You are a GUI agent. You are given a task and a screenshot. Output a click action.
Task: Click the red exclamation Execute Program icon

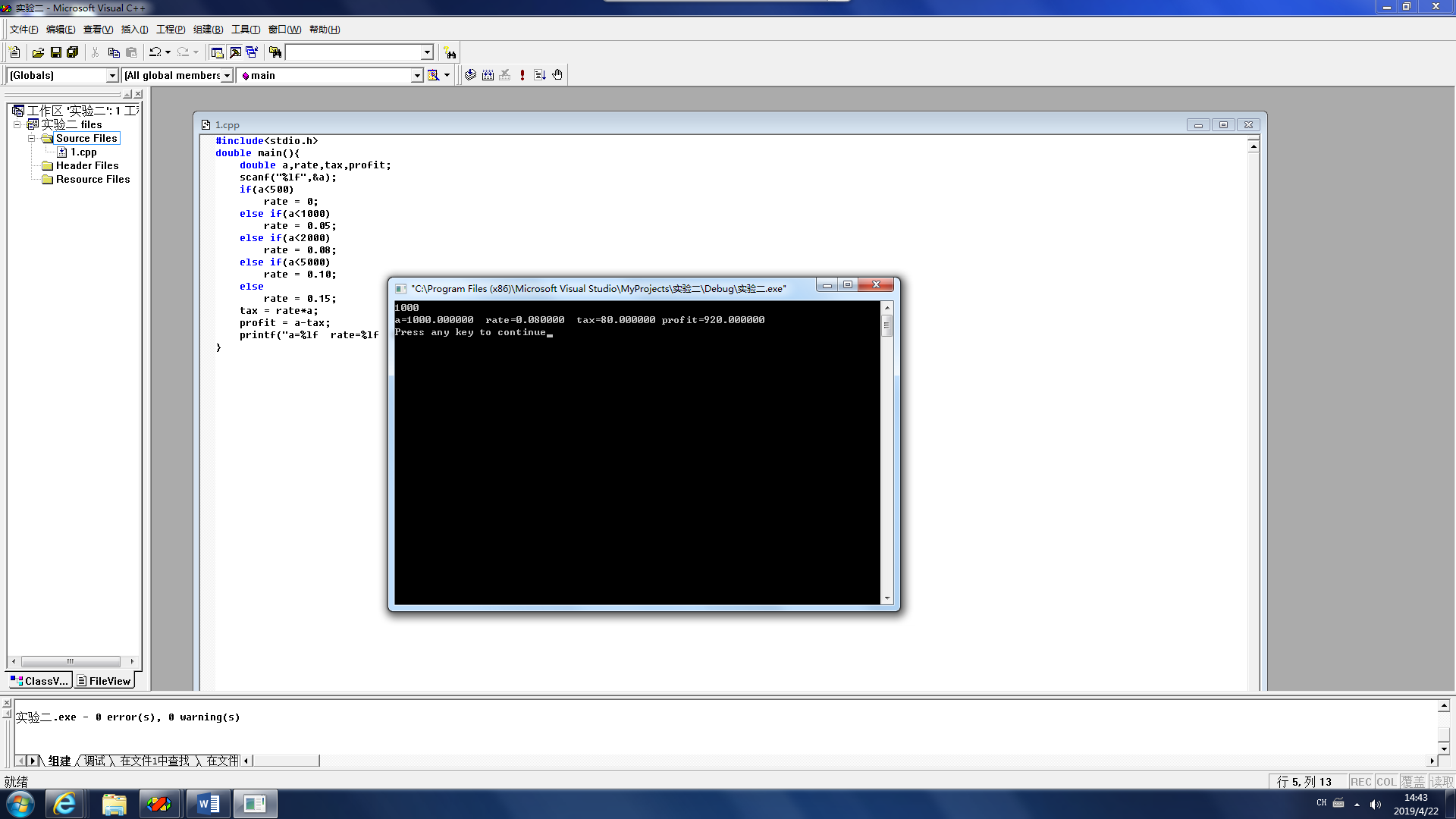[522, 75]
